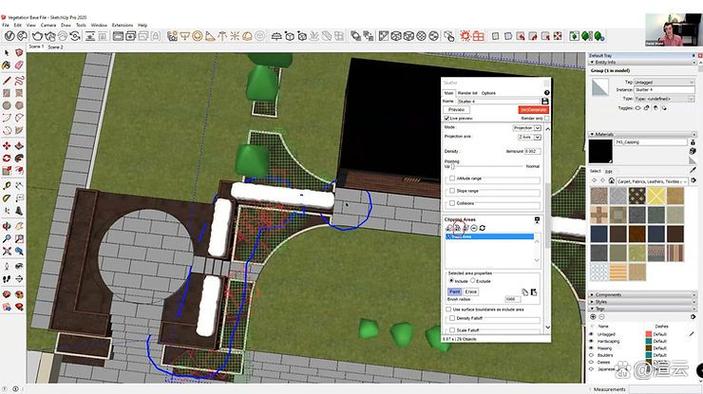The height and width of the screenshot is (394, 703).
Task: Open the materials Edit tab
Action: pos(608,171)
